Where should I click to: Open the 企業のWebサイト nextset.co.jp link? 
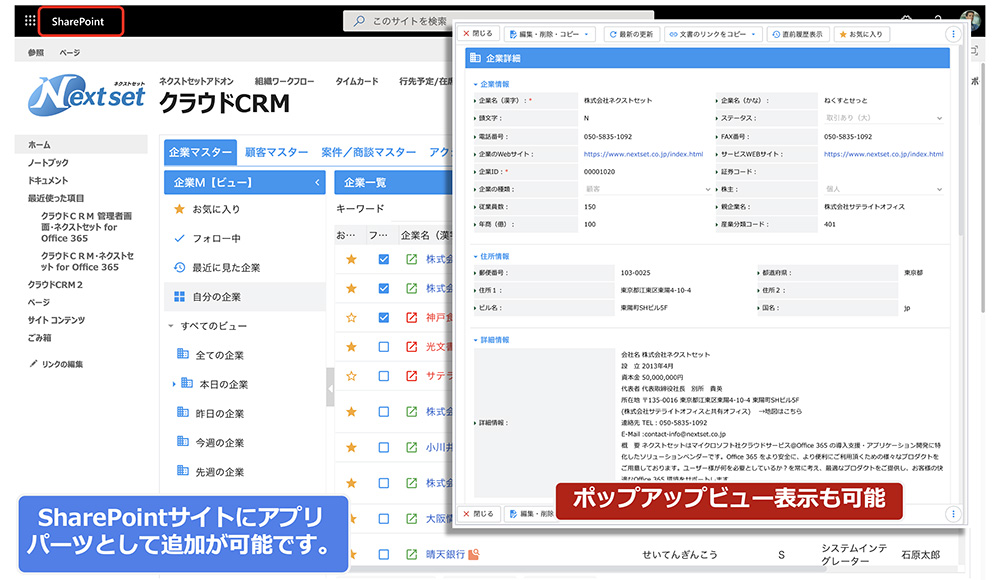click(x=643, y=154)
